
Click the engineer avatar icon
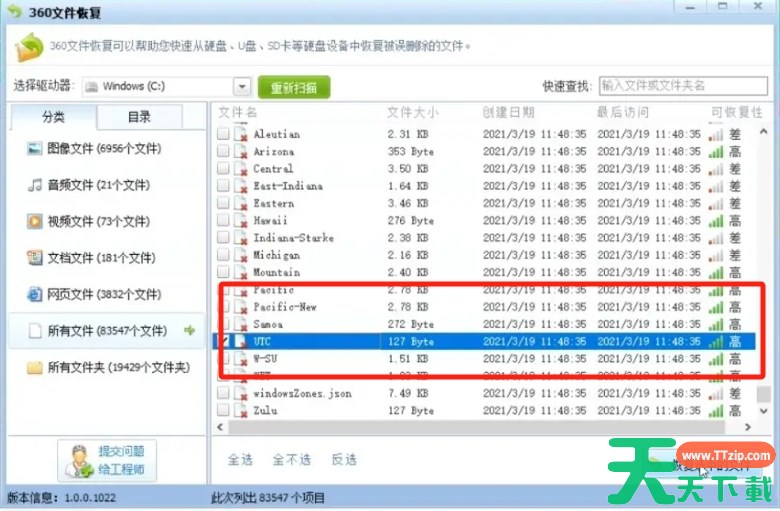pos(81,460)
